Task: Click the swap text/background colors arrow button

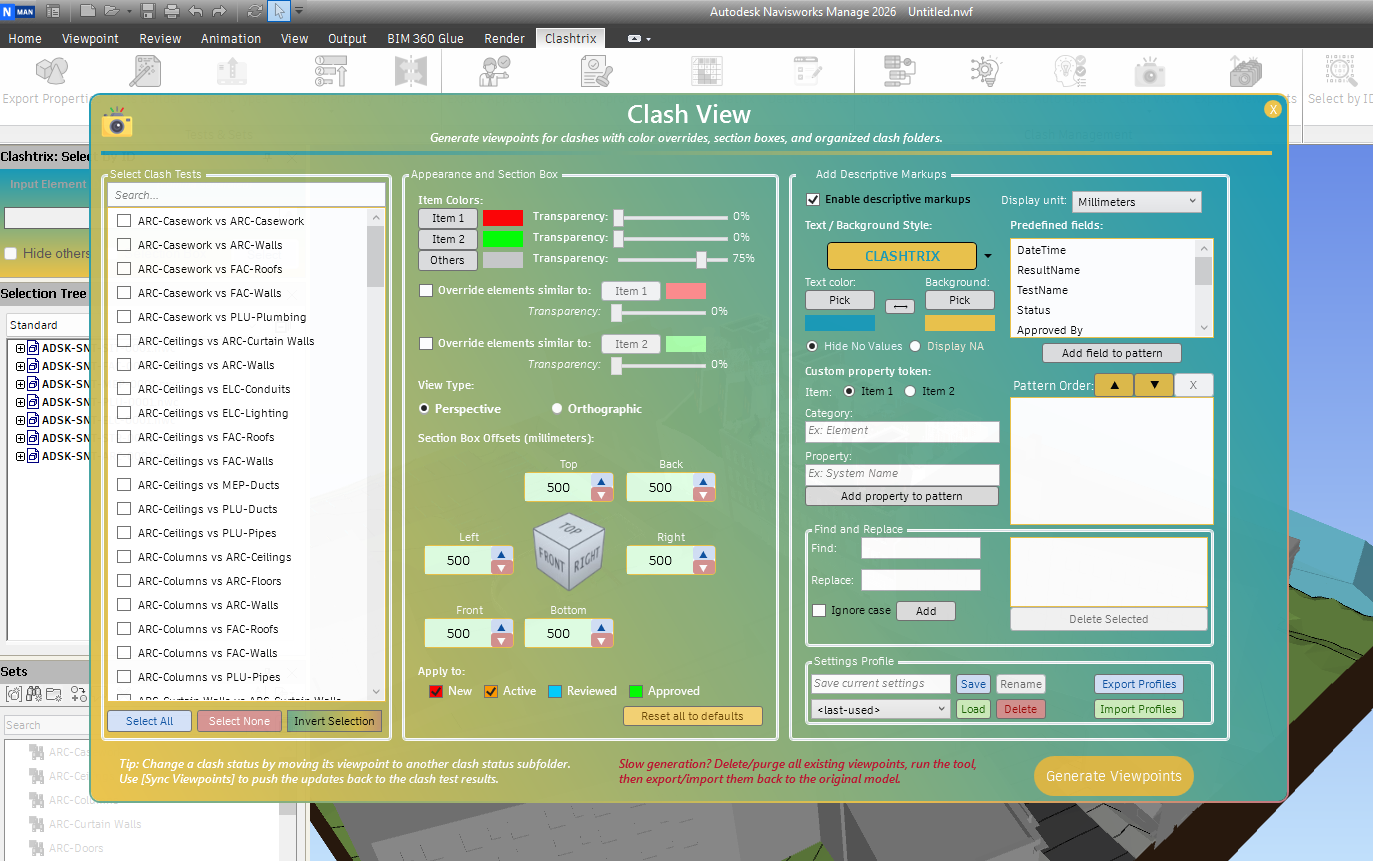Action: (x=899, y=307)
